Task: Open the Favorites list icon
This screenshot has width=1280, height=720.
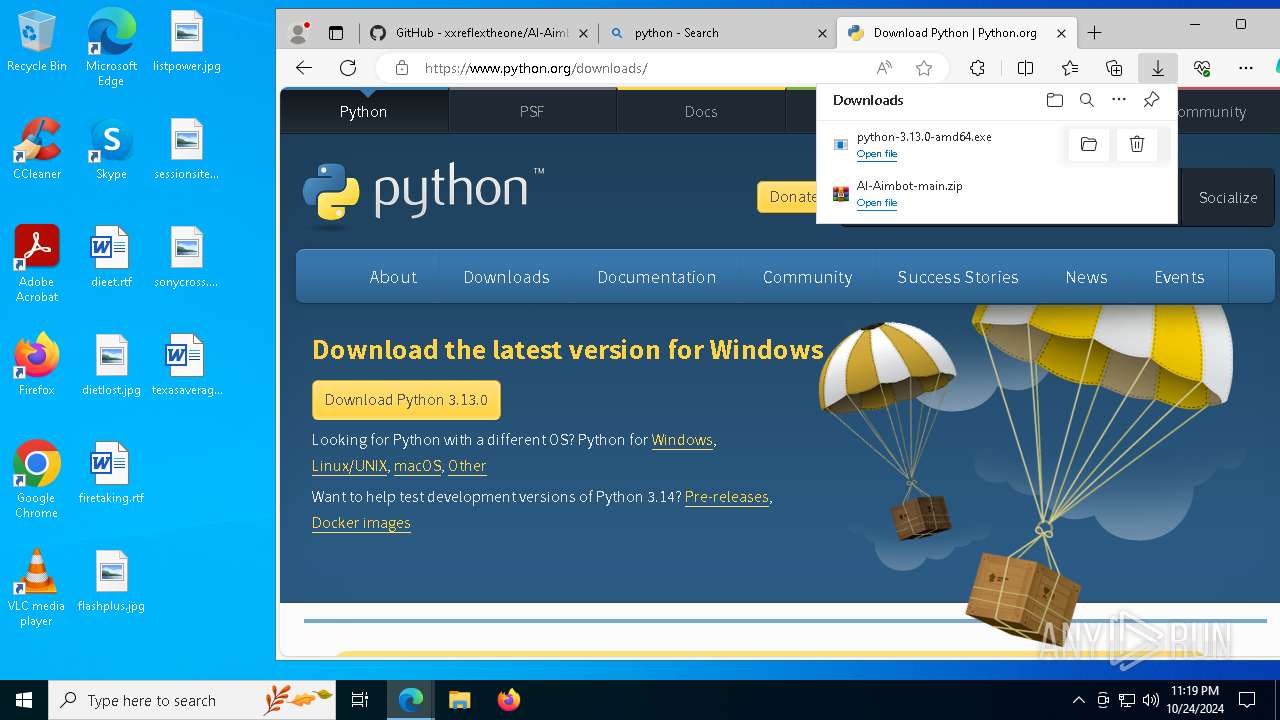Action: click(1070, 68)
